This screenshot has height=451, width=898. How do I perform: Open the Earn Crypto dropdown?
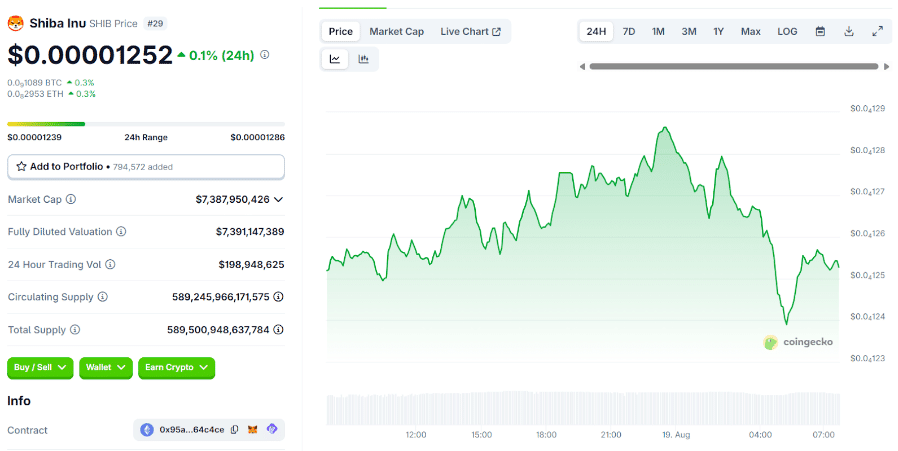[x=176, y=367]
